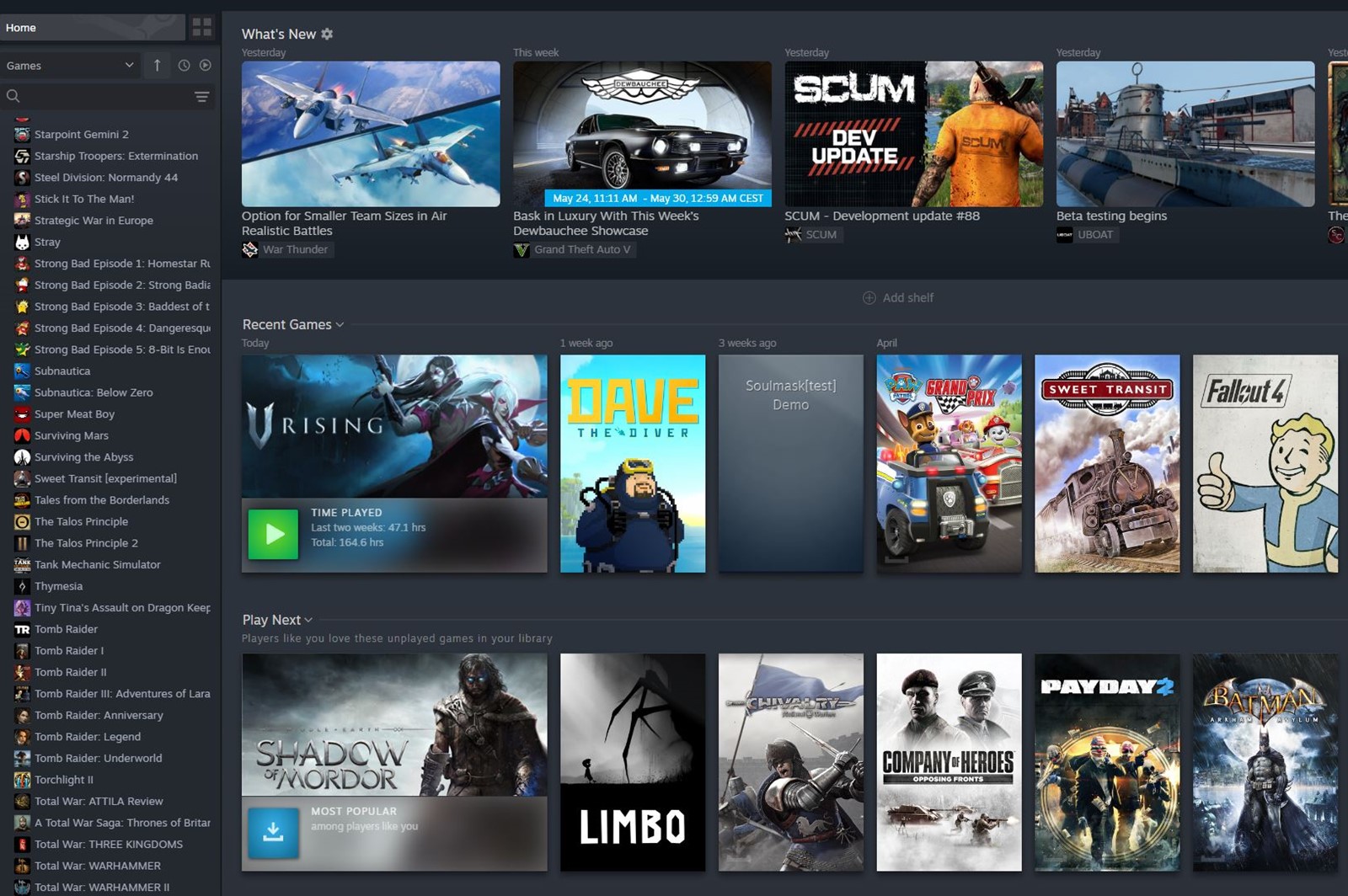
Task: Expand the Play Next shelf menu
Action: [x=308, y=620]
